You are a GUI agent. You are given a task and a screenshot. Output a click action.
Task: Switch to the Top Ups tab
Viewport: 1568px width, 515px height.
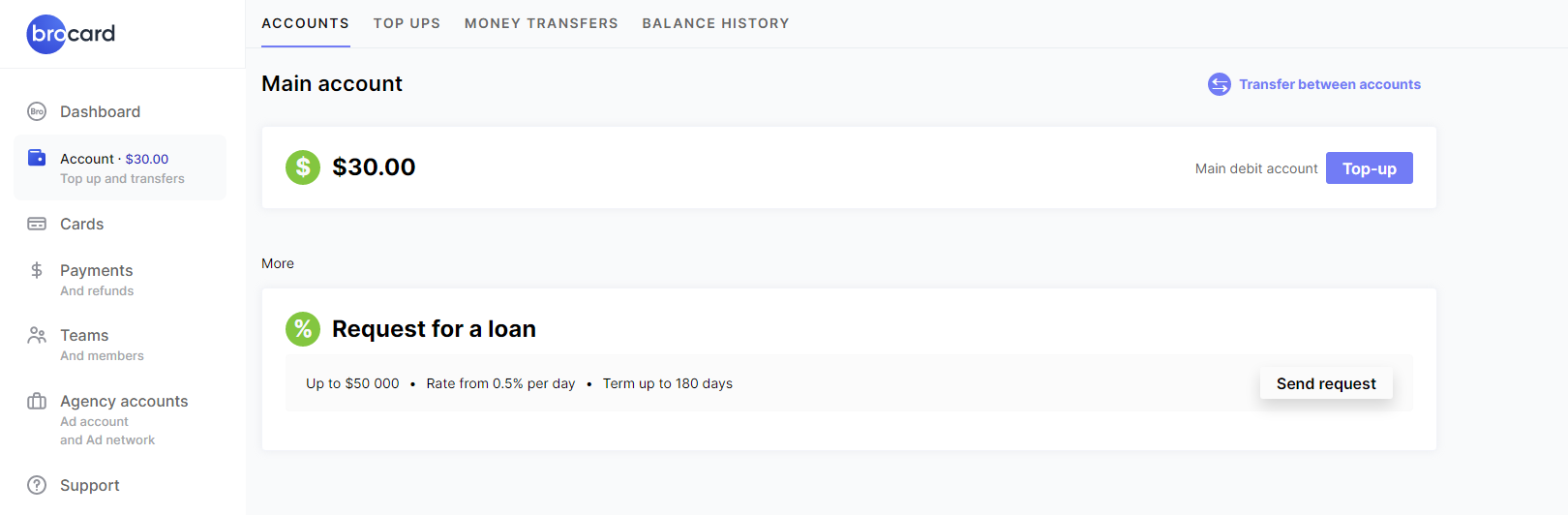(x=407, y=23)
